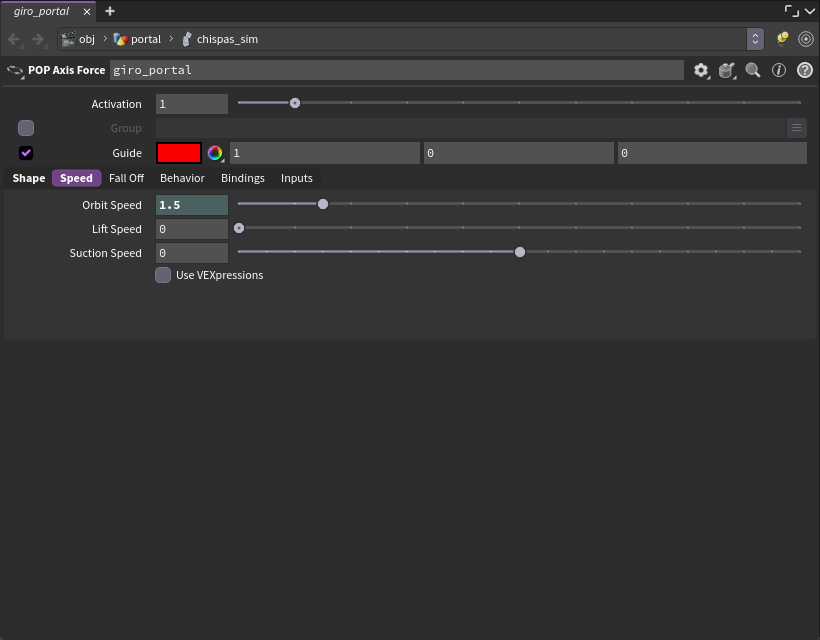Add a new pane tab with plus
820x640 pixels.
click(x=110, y=11)
